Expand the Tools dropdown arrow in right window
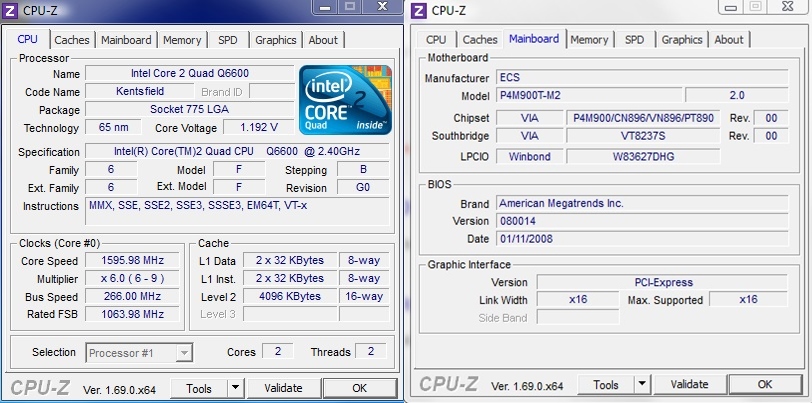The image size is (812, 403). coord(642,384)
